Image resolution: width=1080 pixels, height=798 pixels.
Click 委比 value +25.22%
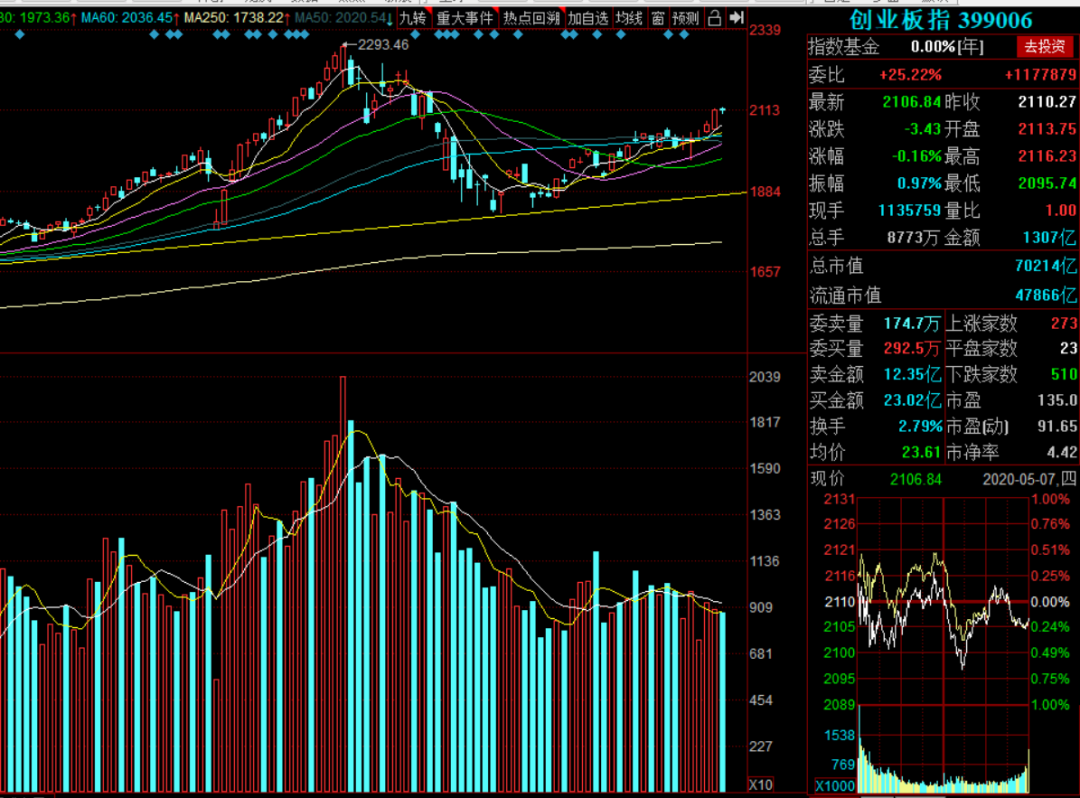pos(911,74)
